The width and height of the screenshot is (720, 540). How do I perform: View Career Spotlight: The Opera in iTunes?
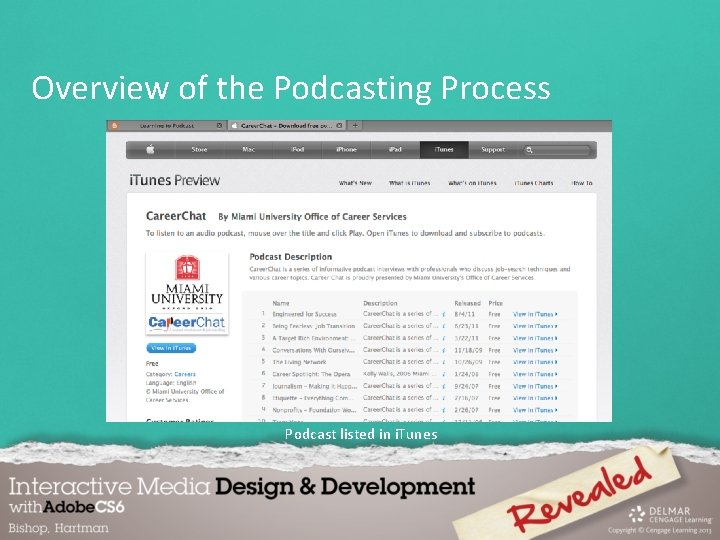[535, 374]
